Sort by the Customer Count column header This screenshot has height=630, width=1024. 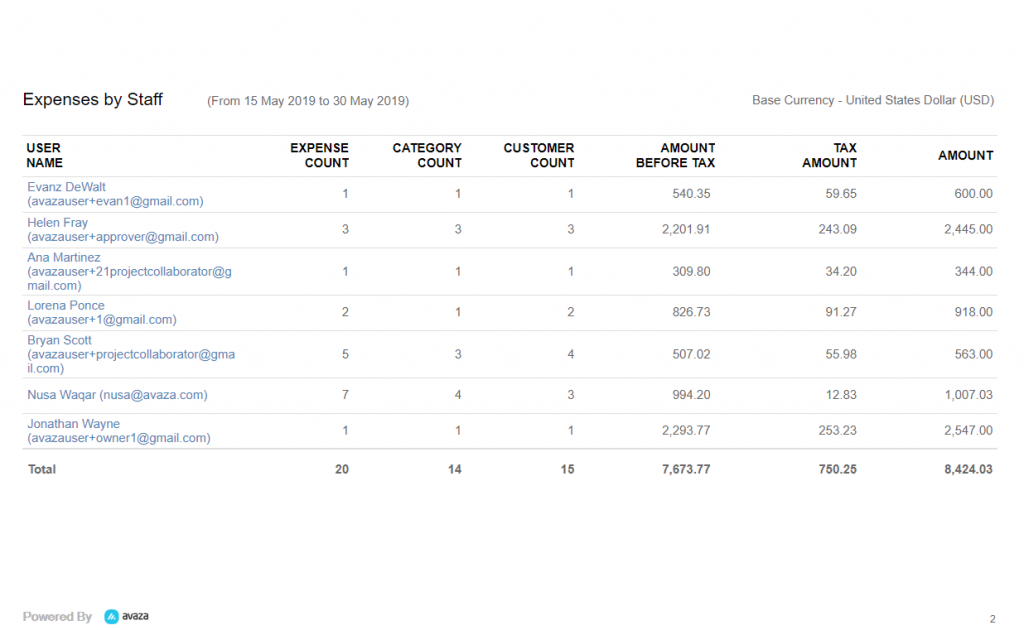pos(539,155)
